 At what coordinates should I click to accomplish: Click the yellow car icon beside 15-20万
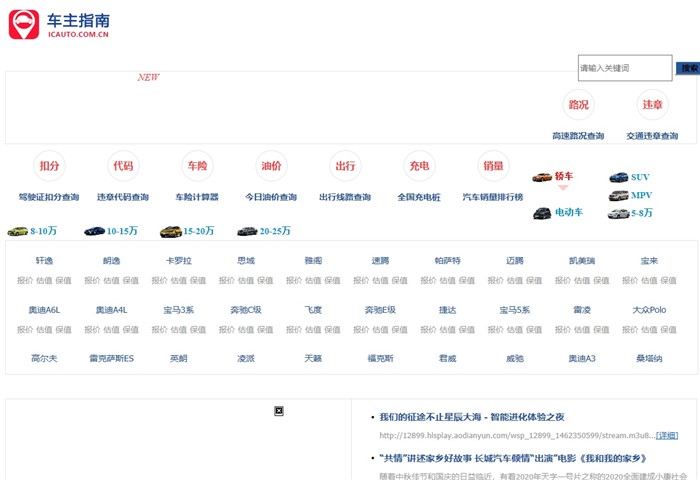(171, 231)
